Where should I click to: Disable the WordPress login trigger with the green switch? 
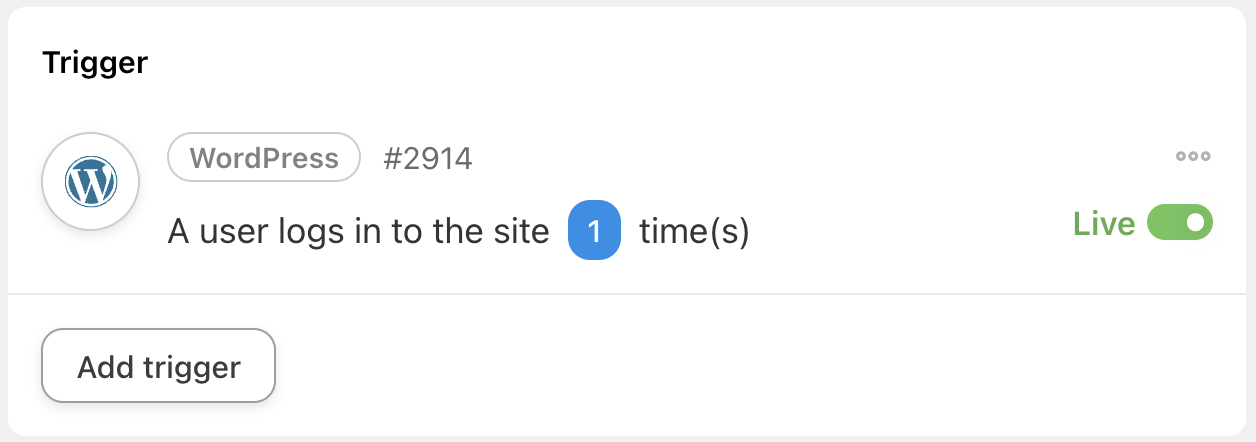pos(1179,223)
